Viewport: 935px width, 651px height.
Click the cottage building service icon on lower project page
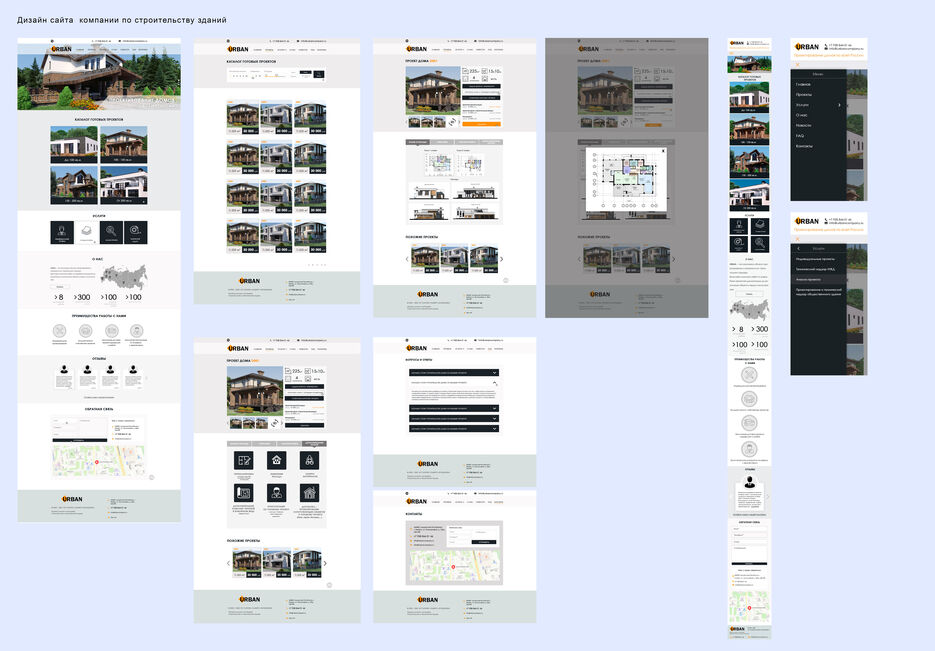[309, 493]
